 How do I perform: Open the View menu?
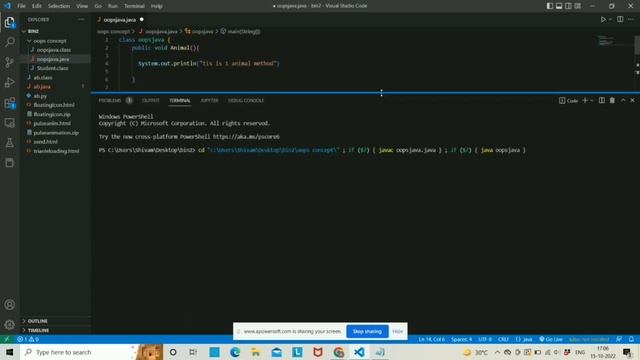pyautogui.click(x=82, y=6)
